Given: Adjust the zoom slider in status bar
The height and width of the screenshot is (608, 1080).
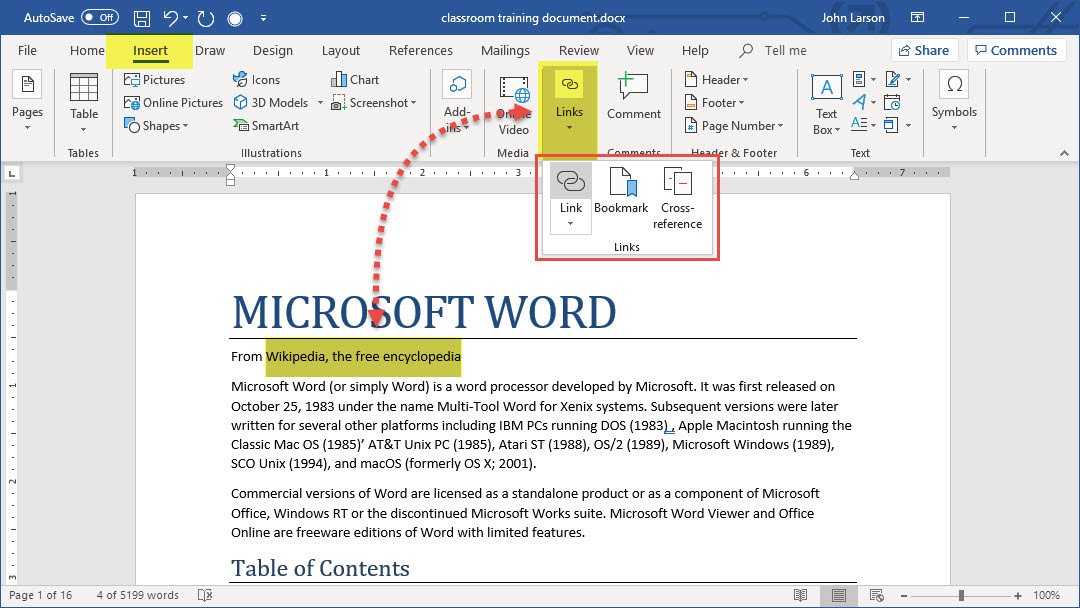Looking at the screenshot, I should click(962, 595).
